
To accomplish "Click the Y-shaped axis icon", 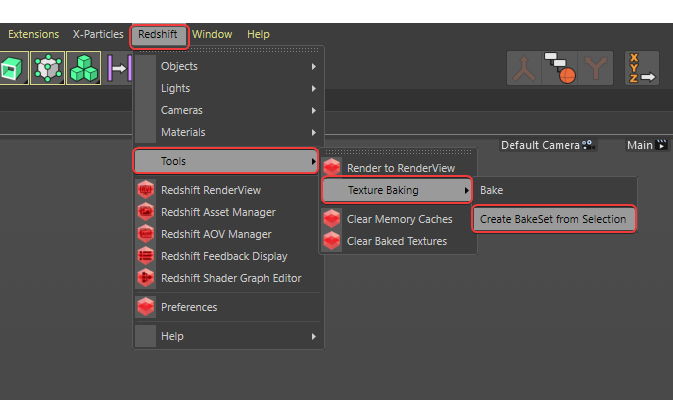I will click(595, 68).
